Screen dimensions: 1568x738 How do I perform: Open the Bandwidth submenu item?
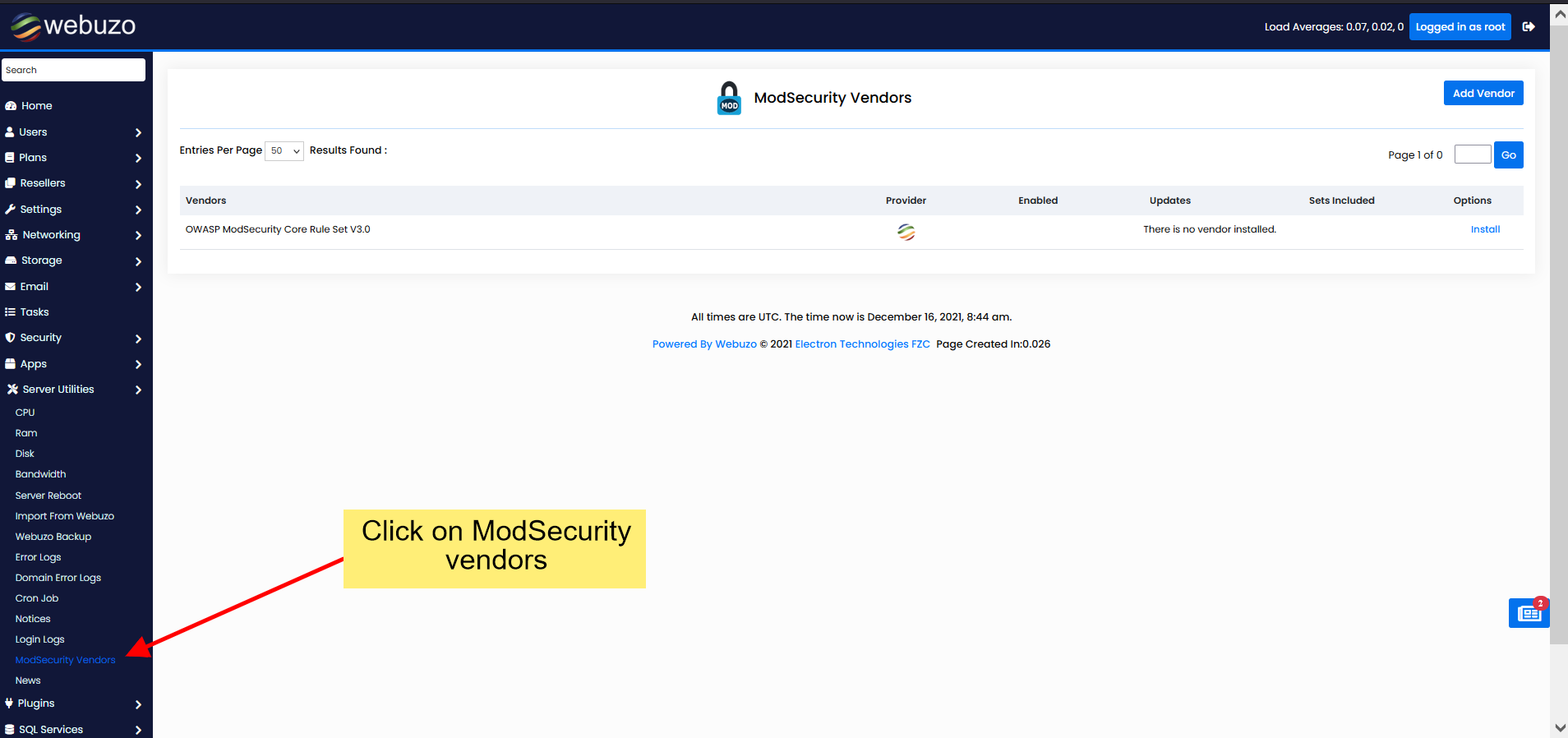[40, 474]
